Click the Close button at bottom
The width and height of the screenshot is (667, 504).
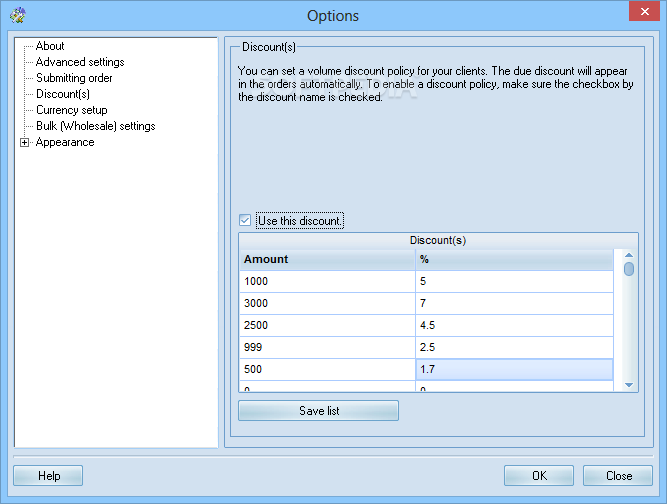618,476
